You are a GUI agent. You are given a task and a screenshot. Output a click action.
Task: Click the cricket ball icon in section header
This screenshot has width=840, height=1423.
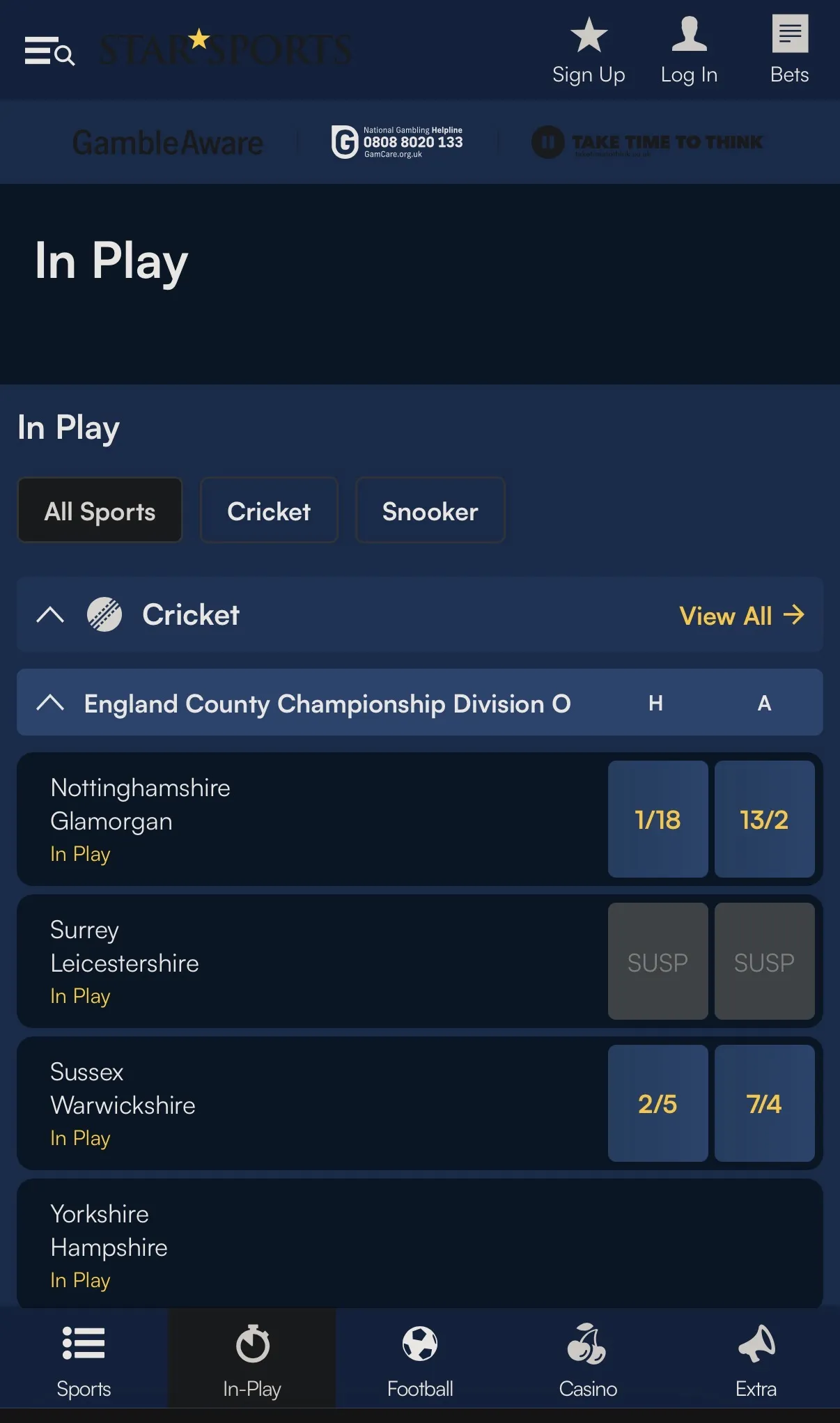click(106, 614)
